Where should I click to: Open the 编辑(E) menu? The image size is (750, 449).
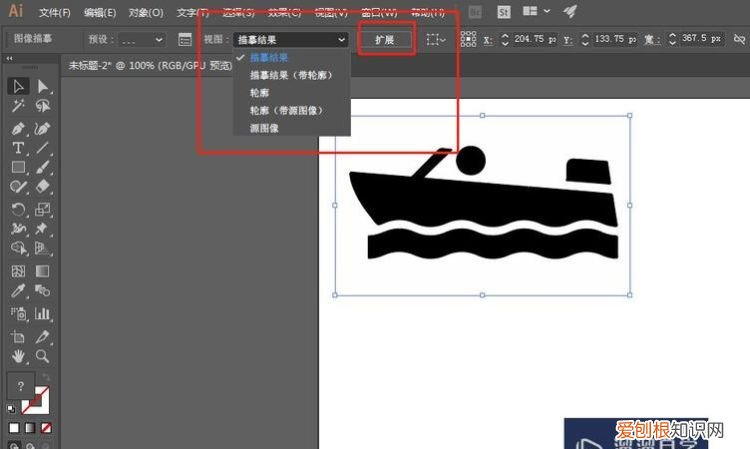tap(100, 12)
